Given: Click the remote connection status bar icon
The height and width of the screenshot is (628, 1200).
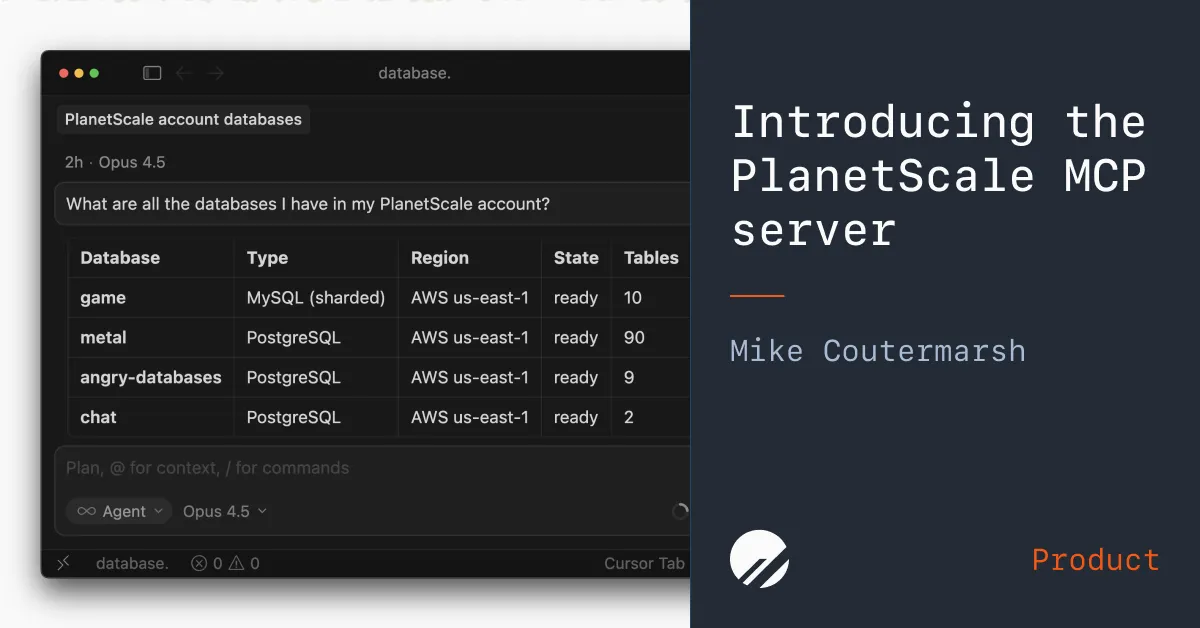Looking at the screenshot, I should (x=63, y=563).
